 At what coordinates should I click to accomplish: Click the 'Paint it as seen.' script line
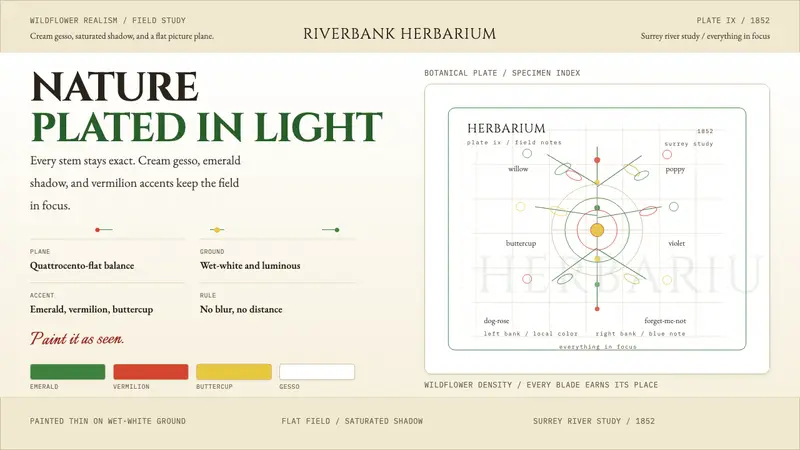pos(77,339)
